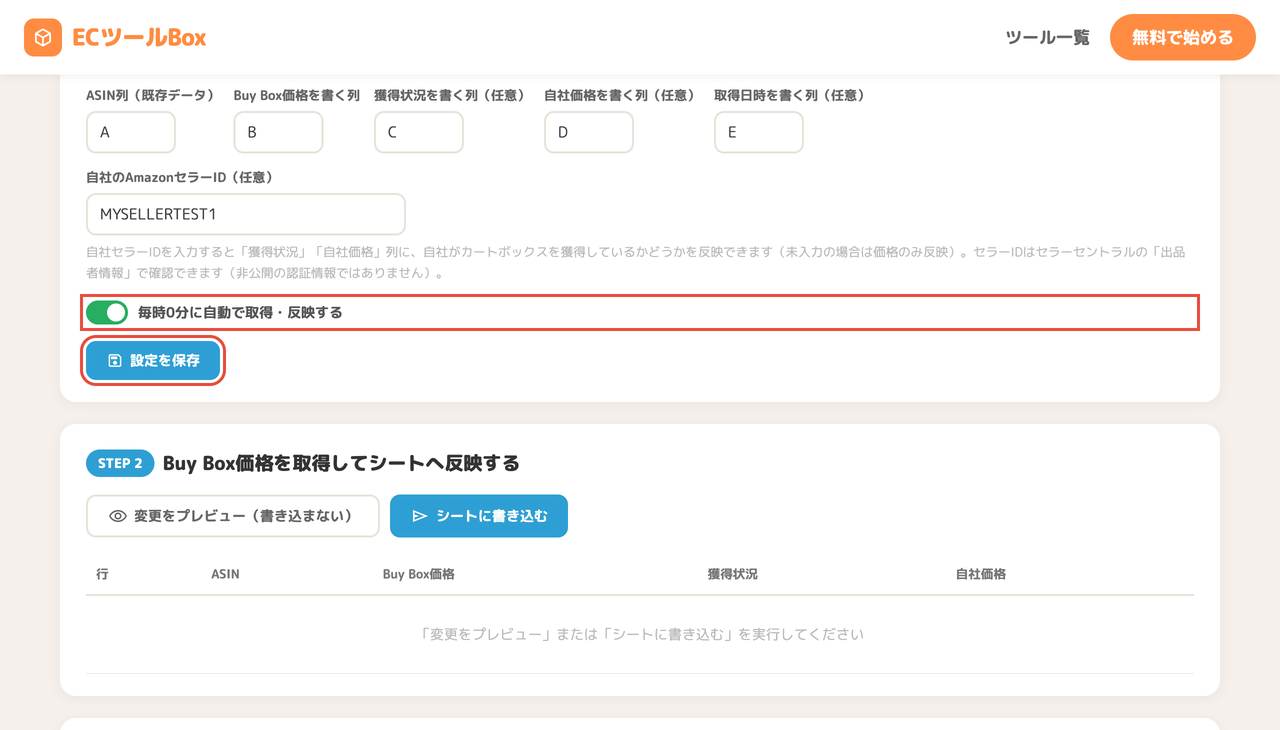Click the seller ID help description text
The height and width of the screenshot is (730, 1280).
[636, 262]
